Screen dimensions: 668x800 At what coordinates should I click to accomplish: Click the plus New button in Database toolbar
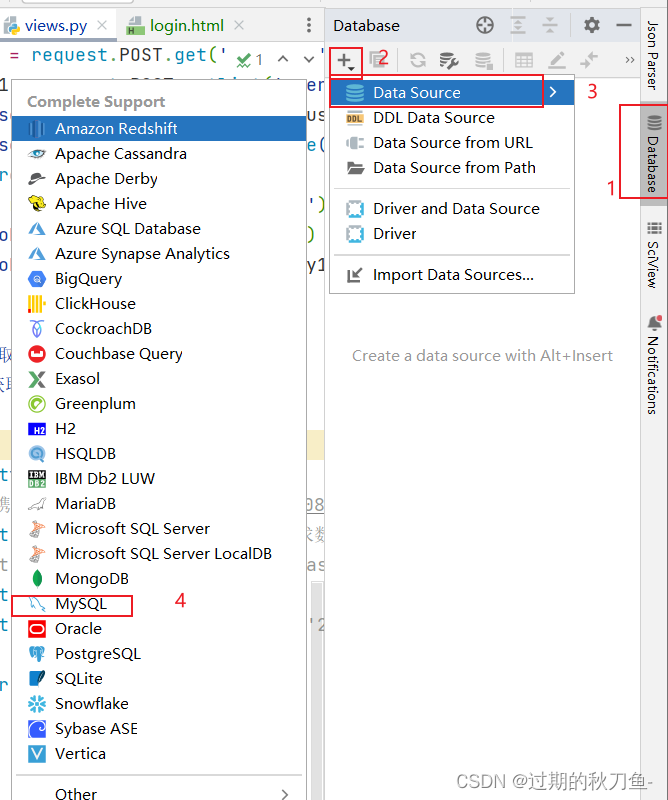point(345,61)
